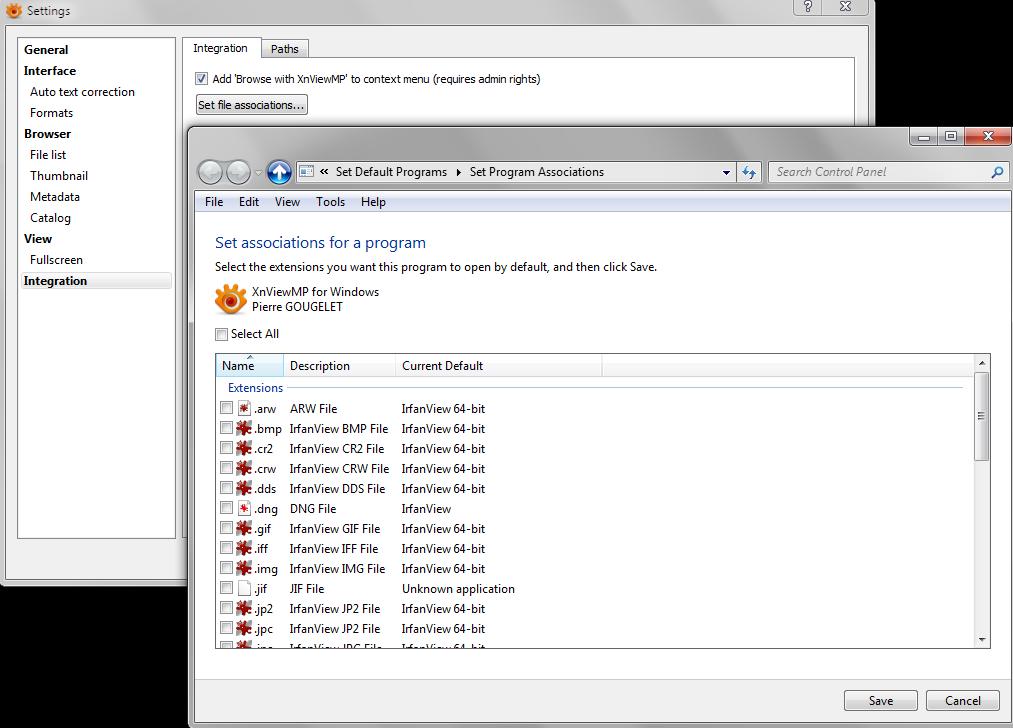This screenshot has height=728, width=1013.
Task: Click the .bmp IrfanView file icon
Action: (244, 428)
